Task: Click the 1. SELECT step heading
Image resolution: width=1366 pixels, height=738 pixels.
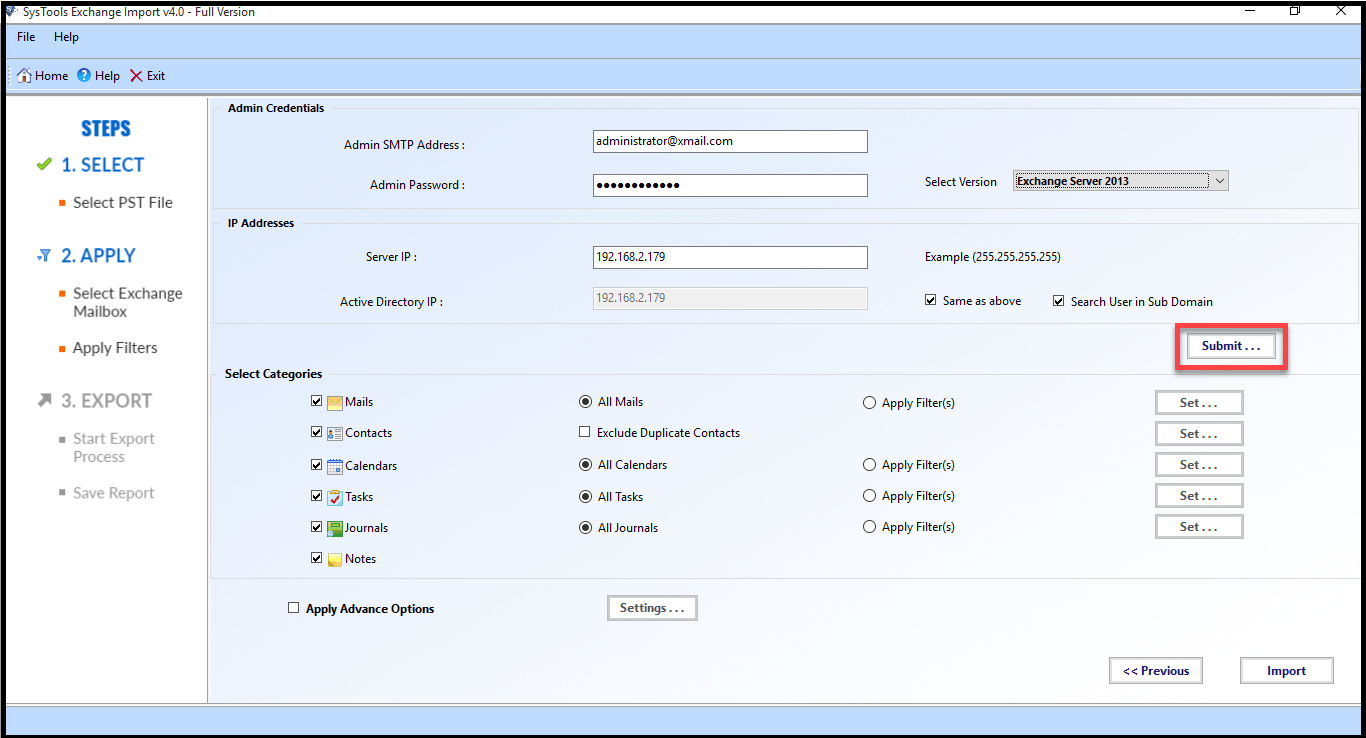Action: pyautogui.click(x=102, y=165)
